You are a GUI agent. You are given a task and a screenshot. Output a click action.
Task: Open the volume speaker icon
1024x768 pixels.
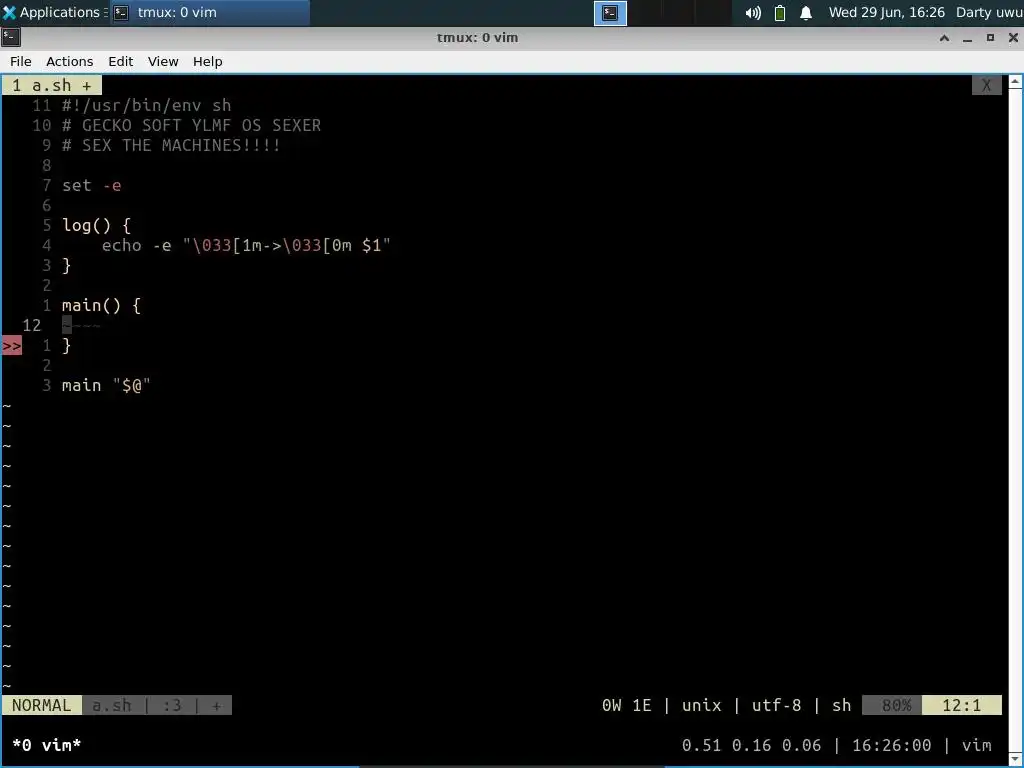pyautogui.click(x=753, y=13)
